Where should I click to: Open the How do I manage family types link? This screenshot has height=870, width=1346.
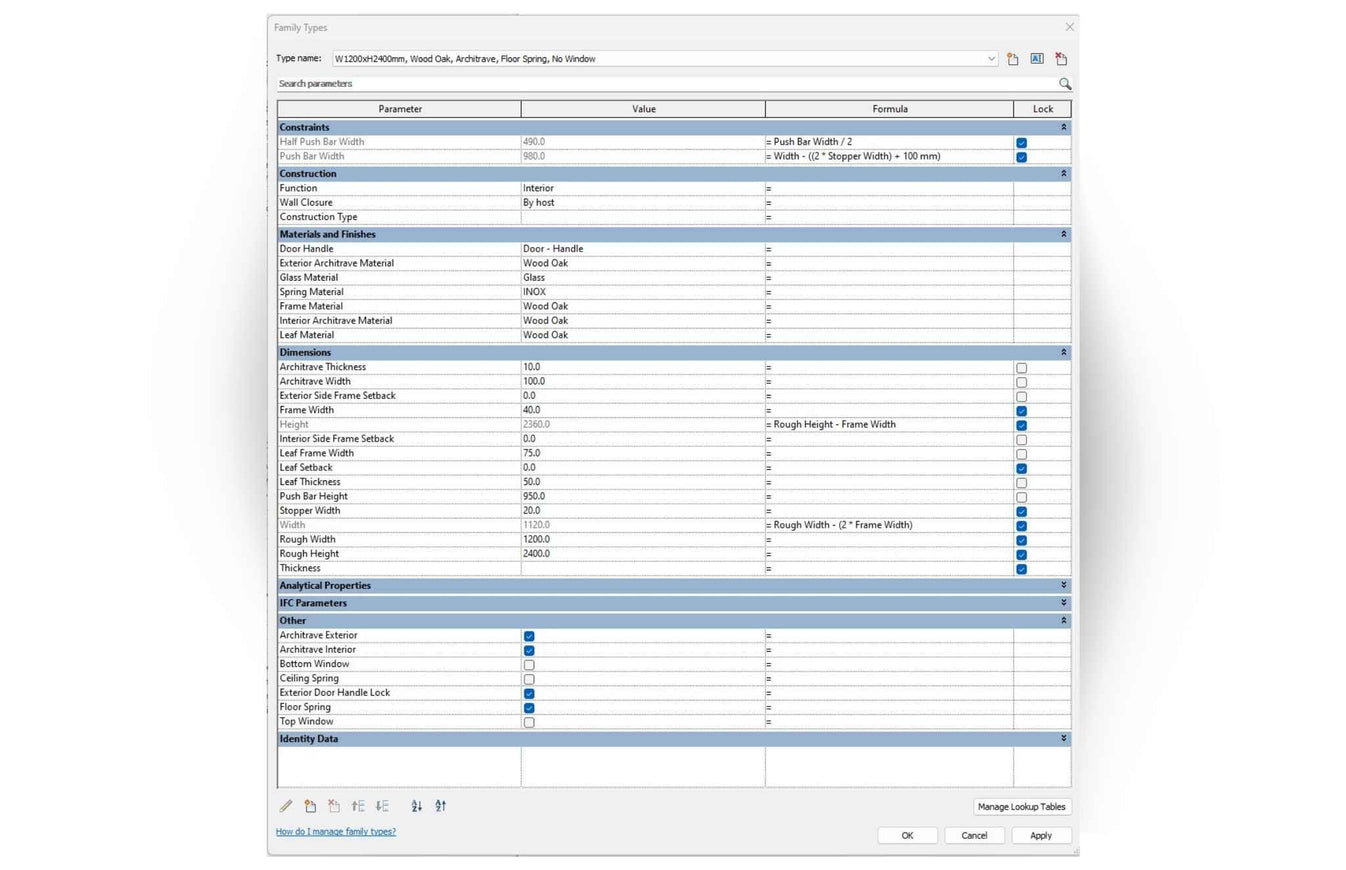click(x=335, y=831)
